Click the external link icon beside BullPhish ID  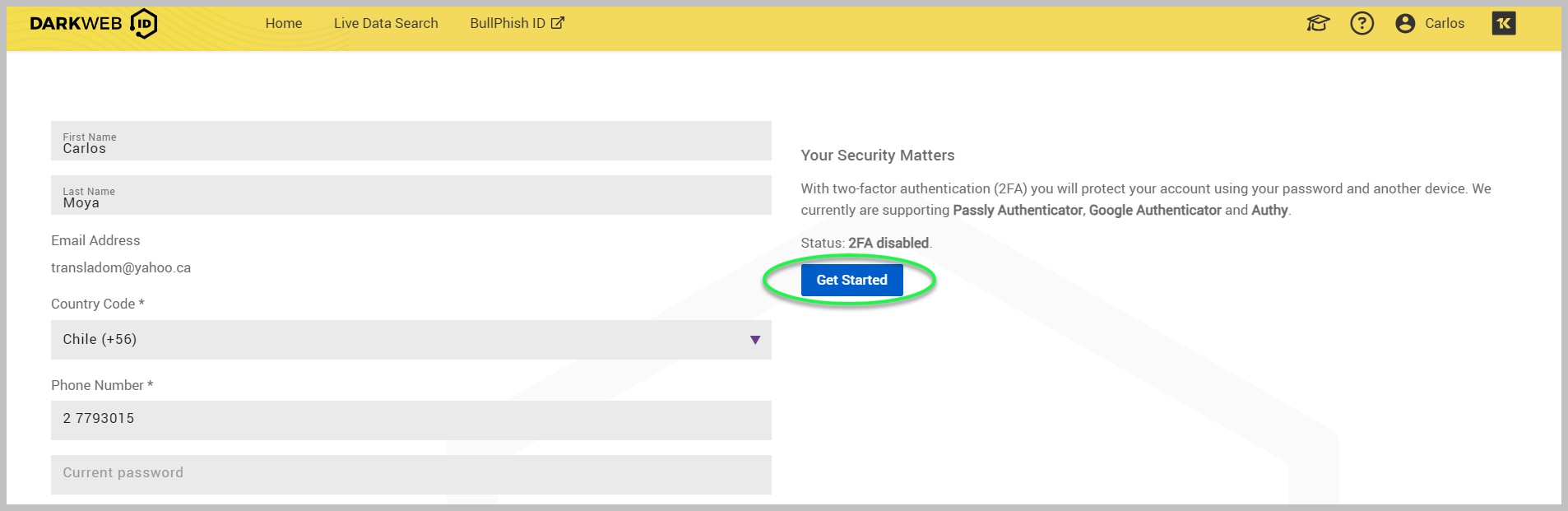coord(558,23)
